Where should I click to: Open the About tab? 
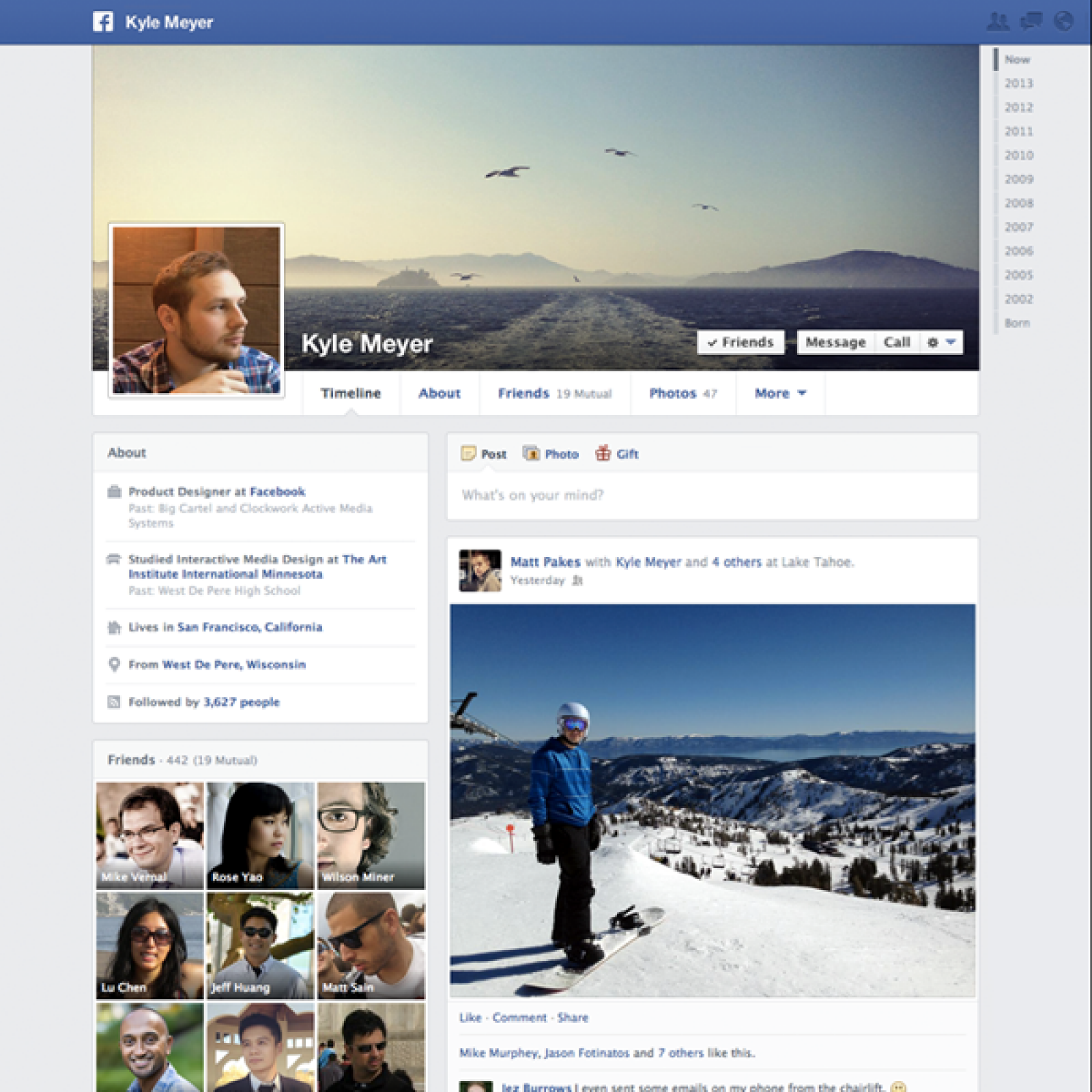click(x=440, y=393)
